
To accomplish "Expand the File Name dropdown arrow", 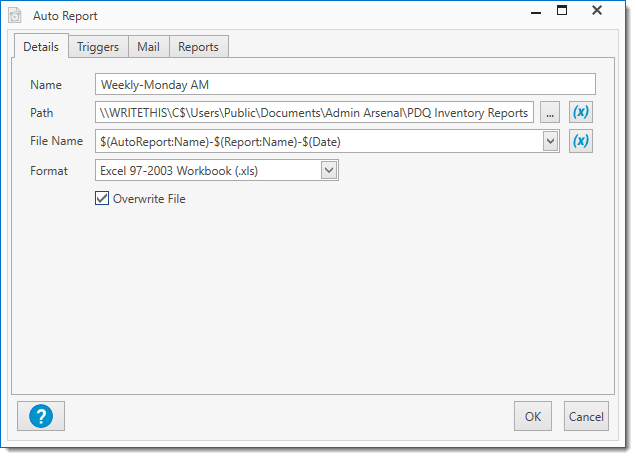I will pos(550,142).
